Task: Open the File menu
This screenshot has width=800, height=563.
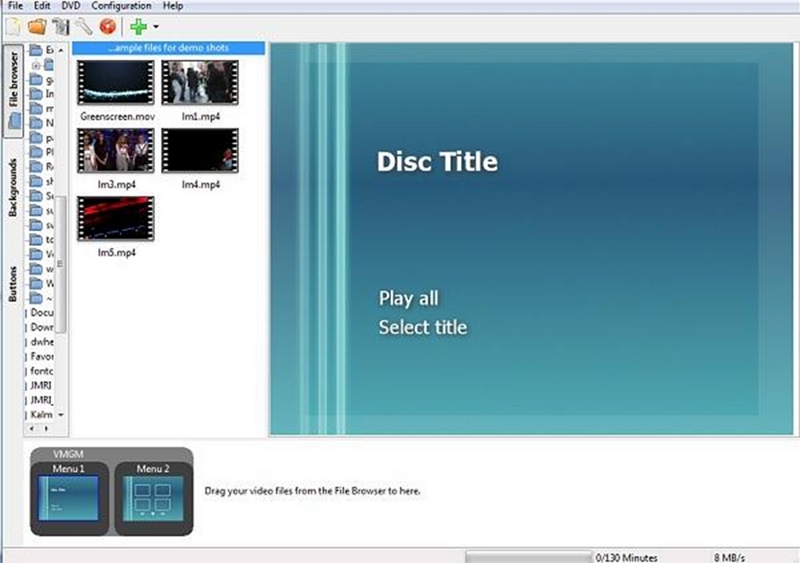Action: pos(15,6)
